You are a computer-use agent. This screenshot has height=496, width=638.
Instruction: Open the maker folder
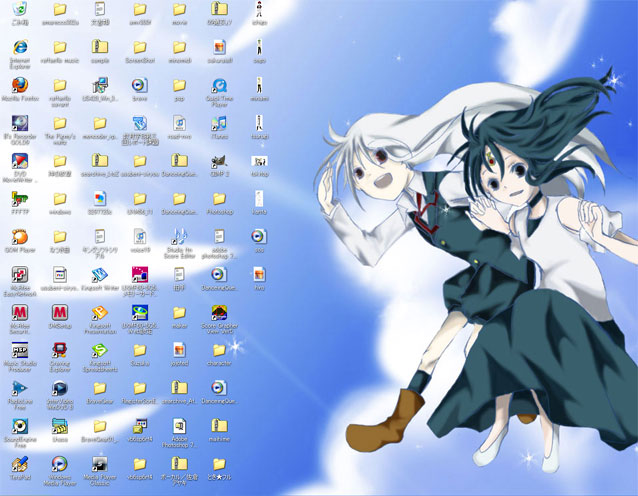[179, 312]
